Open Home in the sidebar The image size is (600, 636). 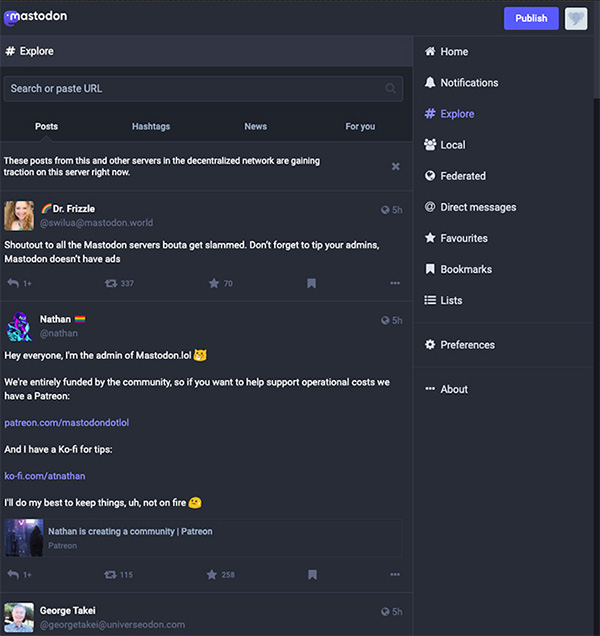446,52
